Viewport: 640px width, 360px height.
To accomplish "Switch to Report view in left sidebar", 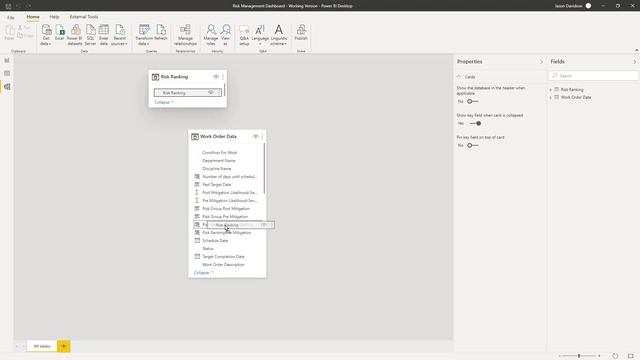I will click(7, 60).
